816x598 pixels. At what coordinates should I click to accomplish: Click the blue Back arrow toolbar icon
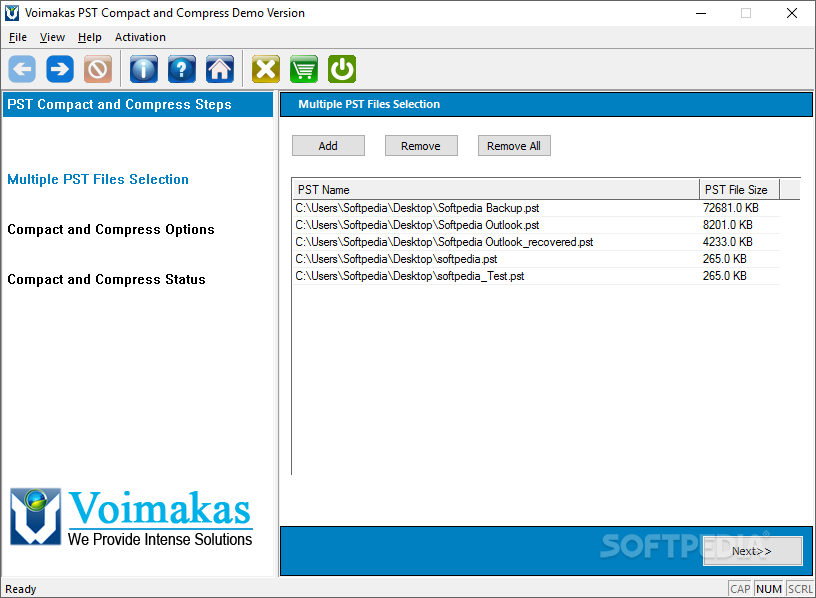point(22,69)
